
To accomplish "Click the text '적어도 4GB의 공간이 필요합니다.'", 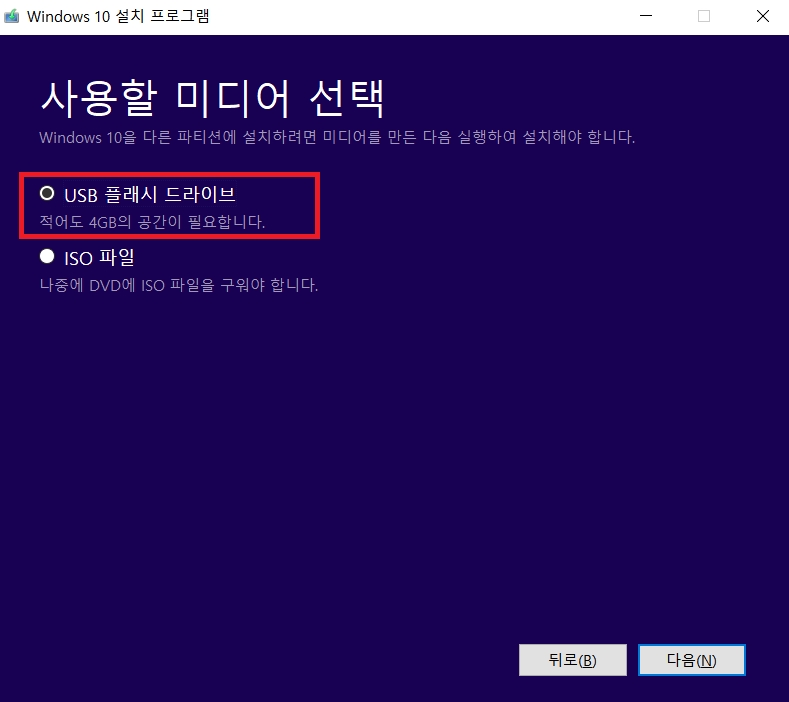I will tap(152, 221).
